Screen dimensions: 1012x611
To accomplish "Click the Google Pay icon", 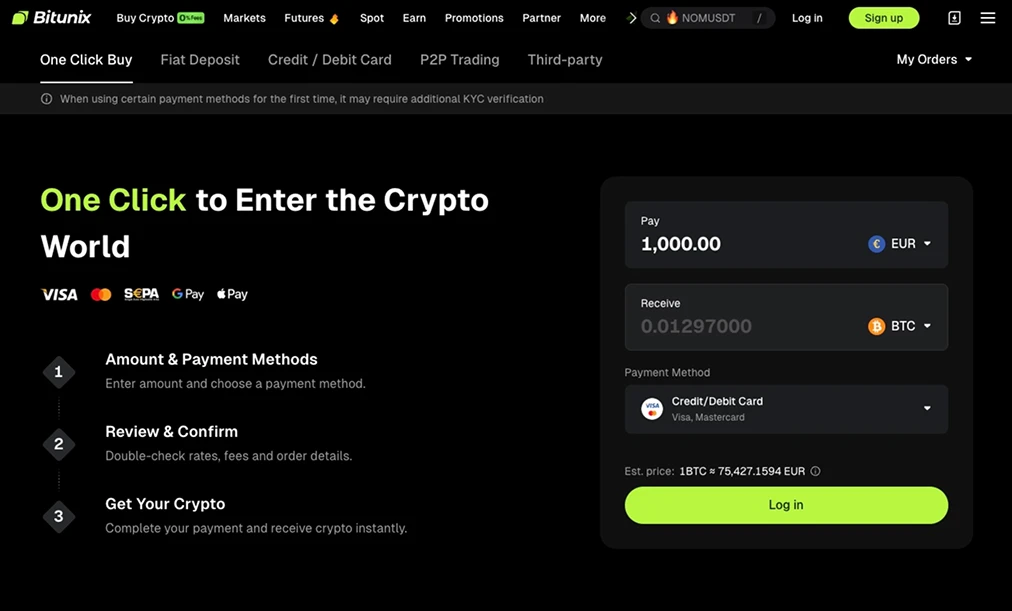I will click(187, 293).
